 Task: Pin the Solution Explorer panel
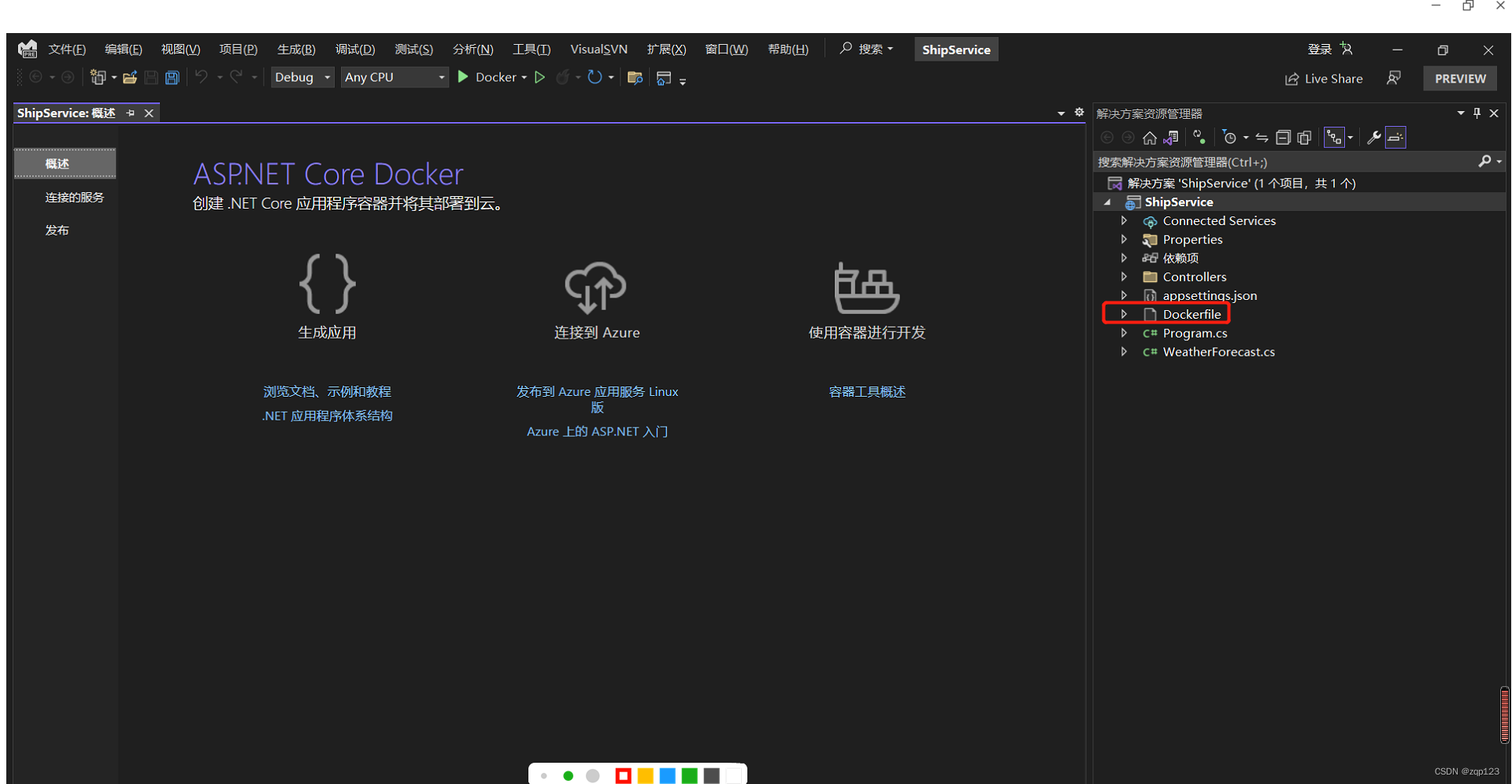point(1477,113)
